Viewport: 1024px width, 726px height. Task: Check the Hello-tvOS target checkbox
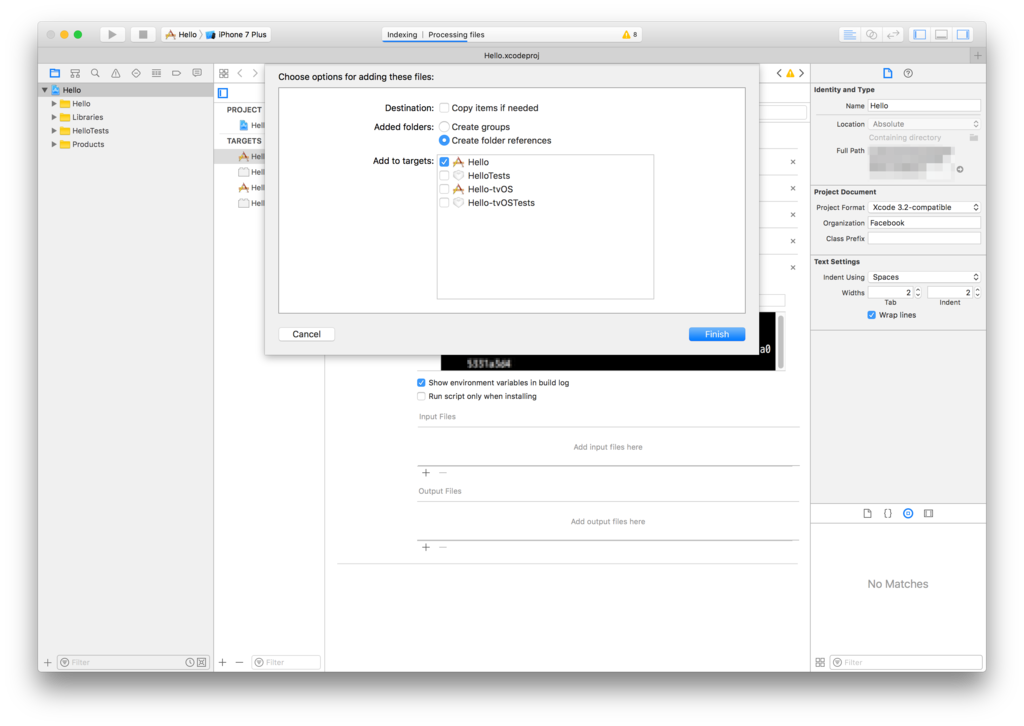tap(444, 189)
